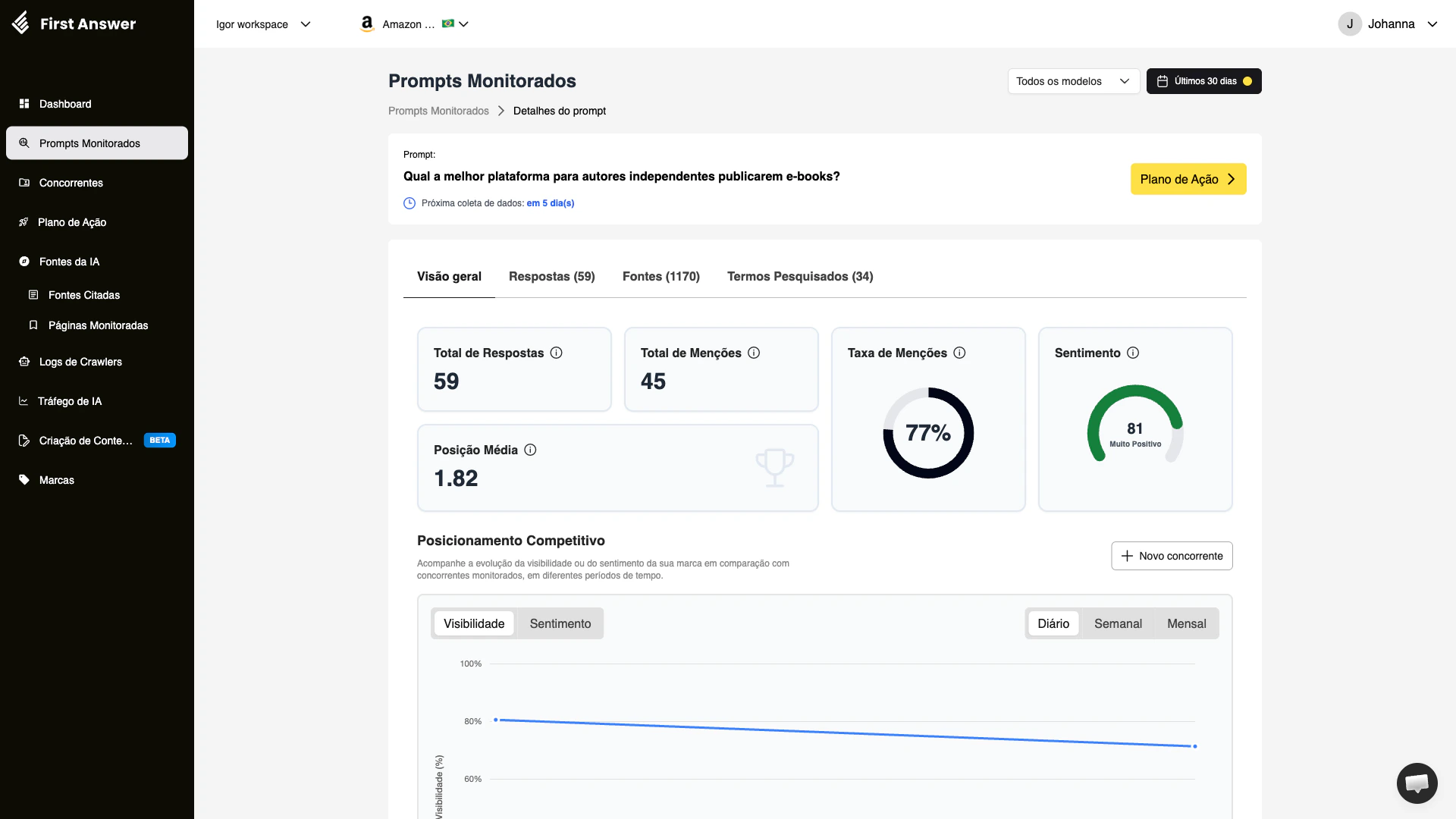Select the Concorrentes sidebar icon

[x=24, y=183]
